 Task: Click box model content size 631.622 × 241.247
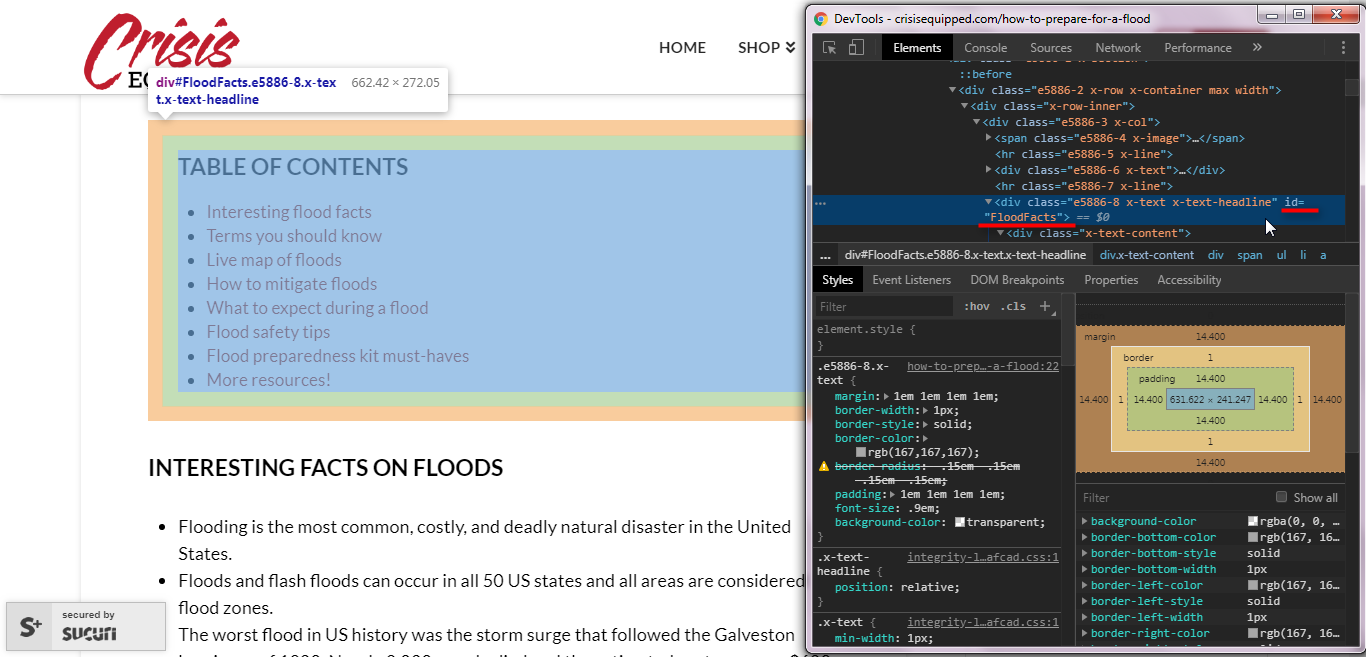[x=1210, y=399]
